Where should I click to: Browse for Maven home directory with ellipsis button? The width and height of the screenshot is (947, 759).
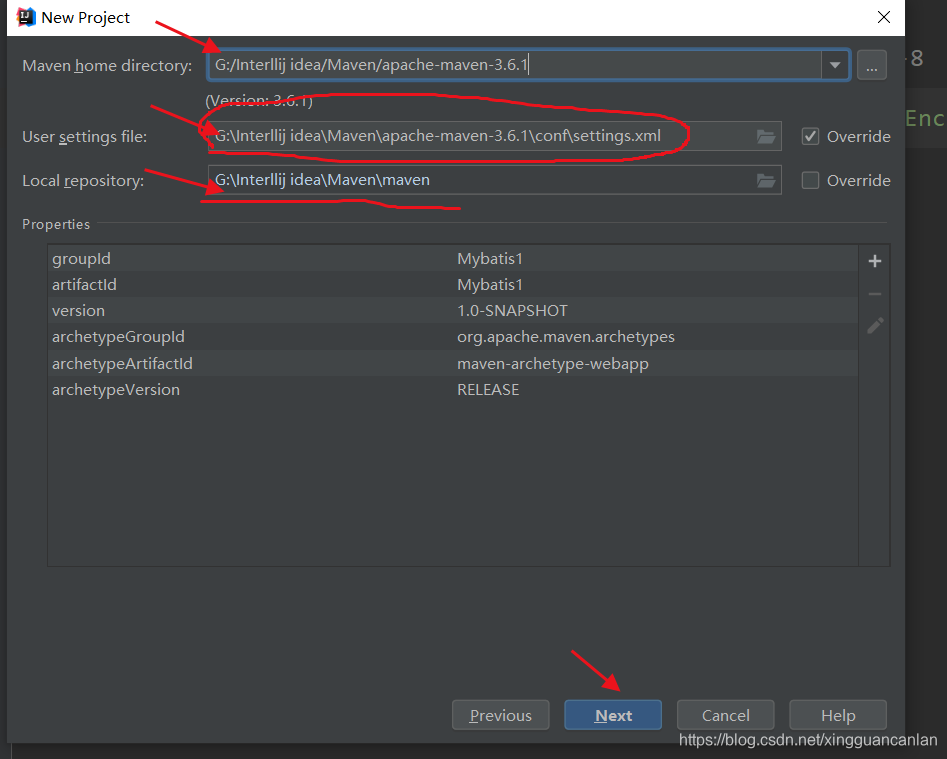[x=872, y=65]
